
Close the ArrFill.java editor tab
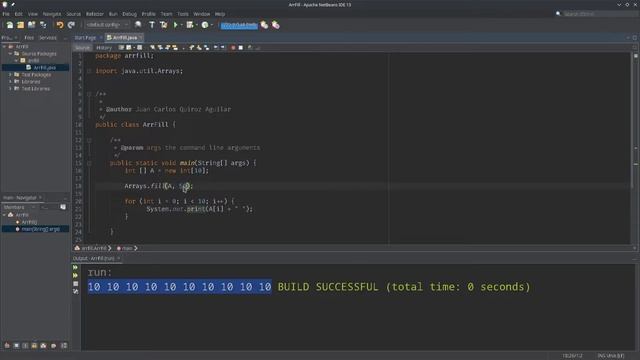tap(141, 38)
